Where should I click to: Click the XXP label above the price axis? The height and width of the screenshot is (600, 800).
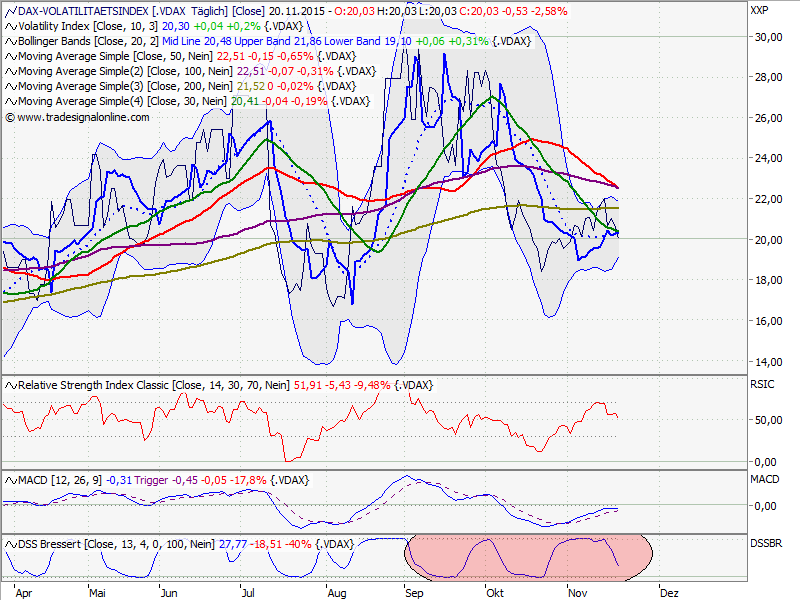[x=760, y=10]
